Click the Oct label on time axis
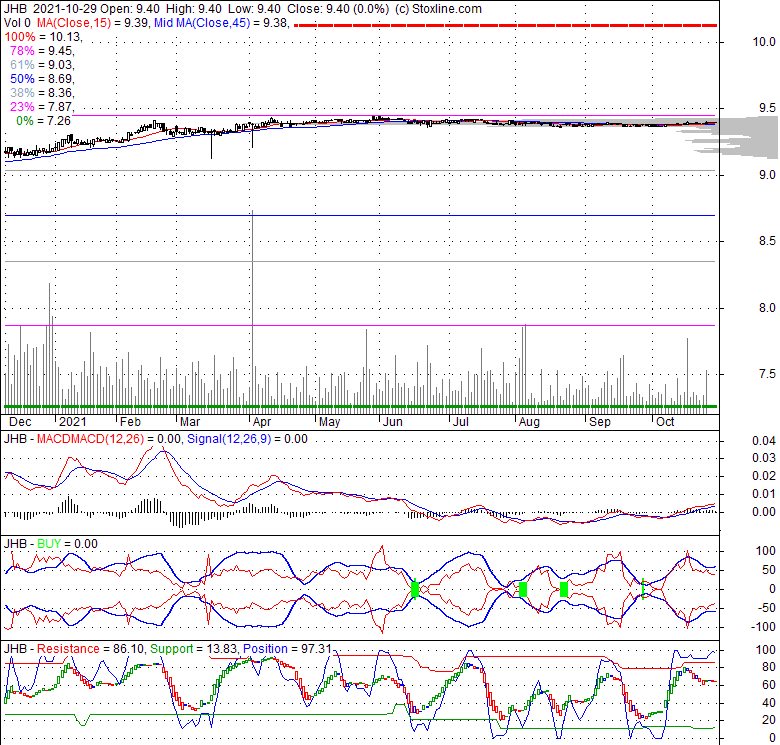Screen dimensions: 780x745 [665, 422]
